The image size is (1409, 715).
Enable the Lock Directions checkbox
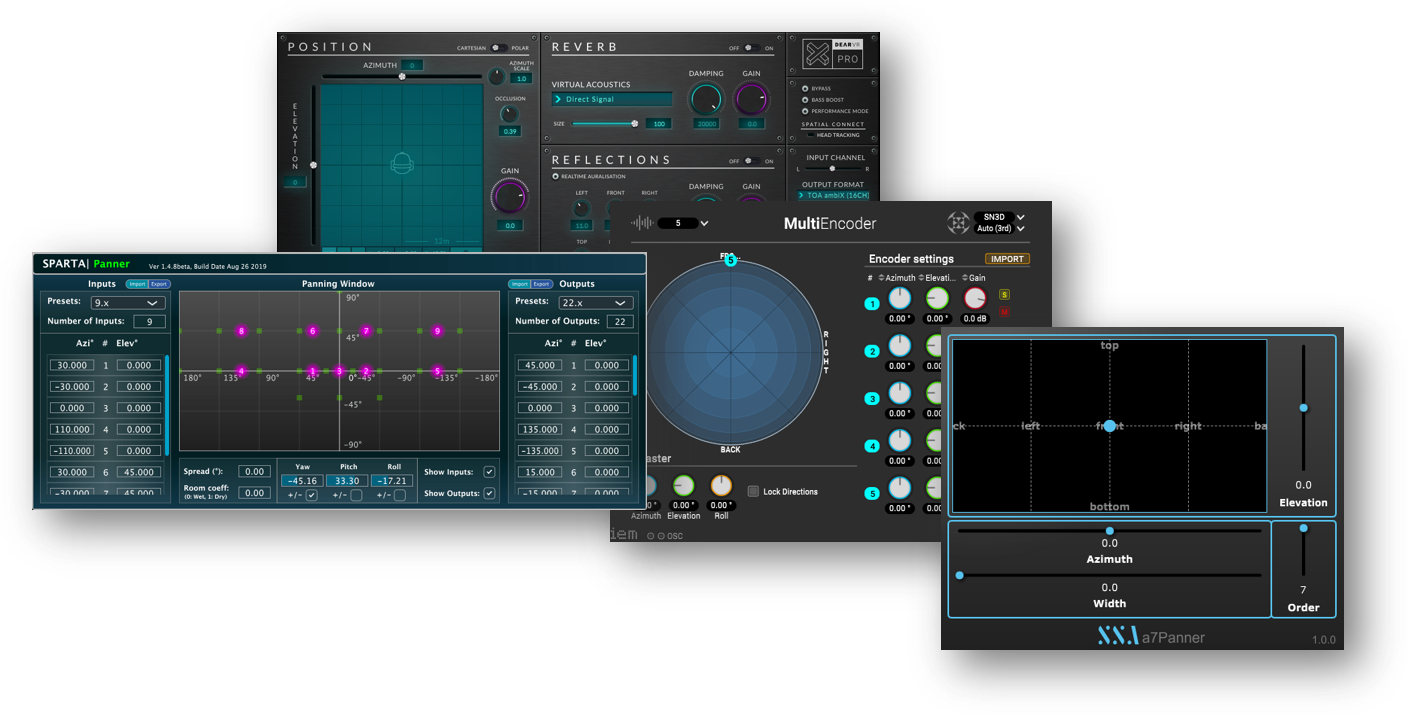753,492
